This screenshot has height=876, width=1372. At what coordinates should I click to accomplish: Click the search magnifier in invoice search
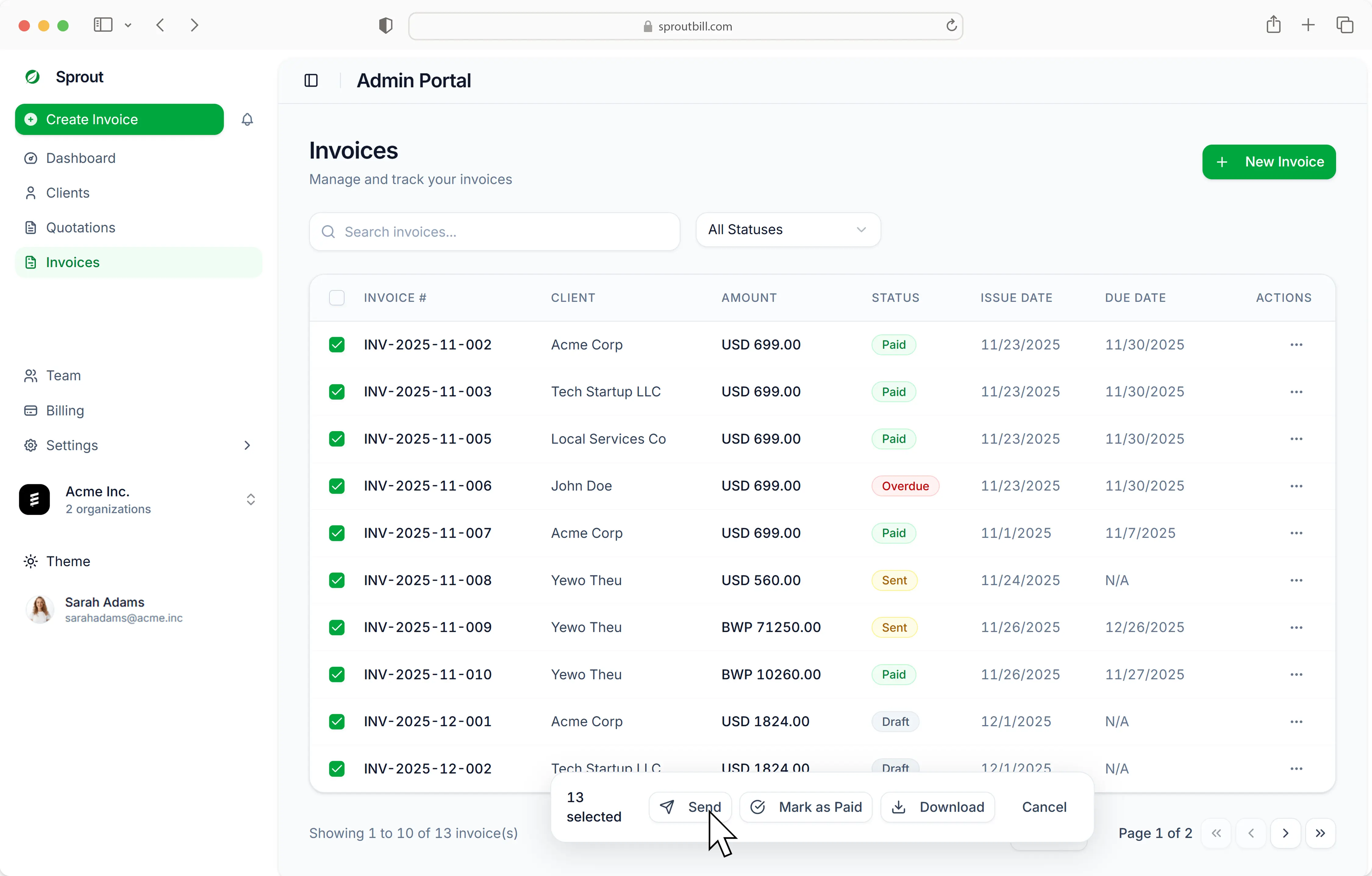328,231
